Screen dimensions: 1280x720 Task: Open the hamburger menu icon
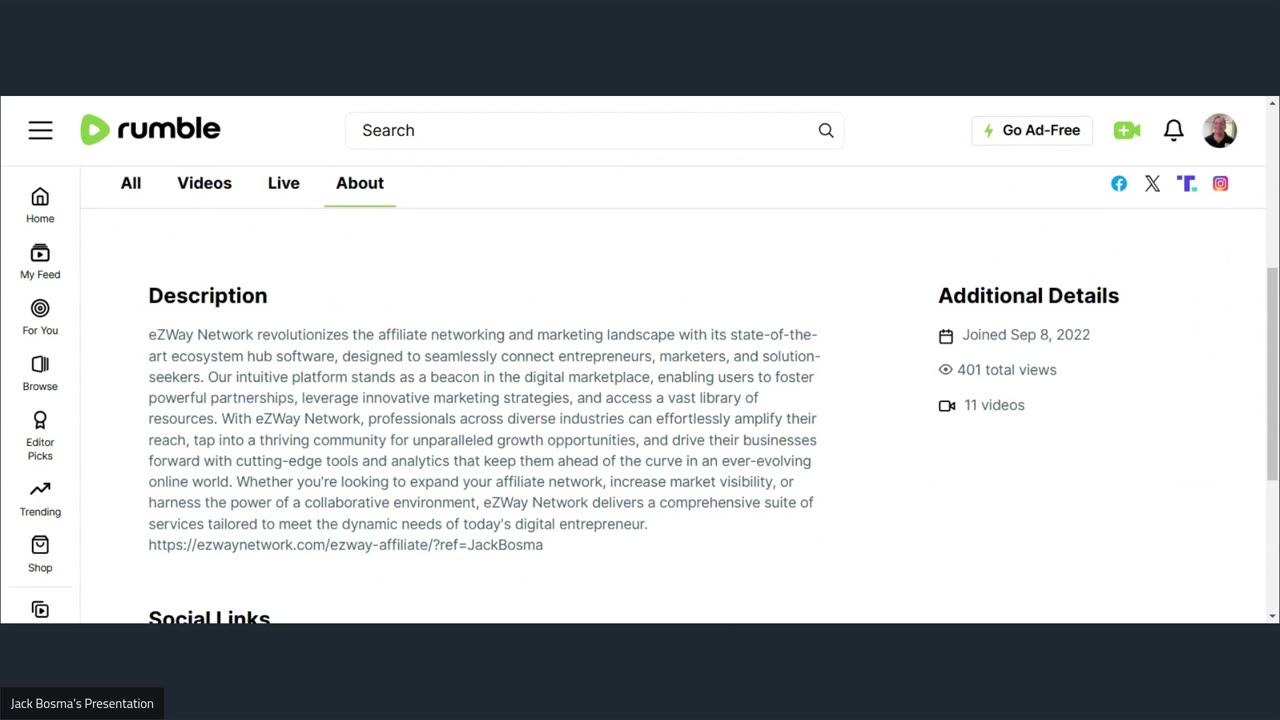point(40,130)
